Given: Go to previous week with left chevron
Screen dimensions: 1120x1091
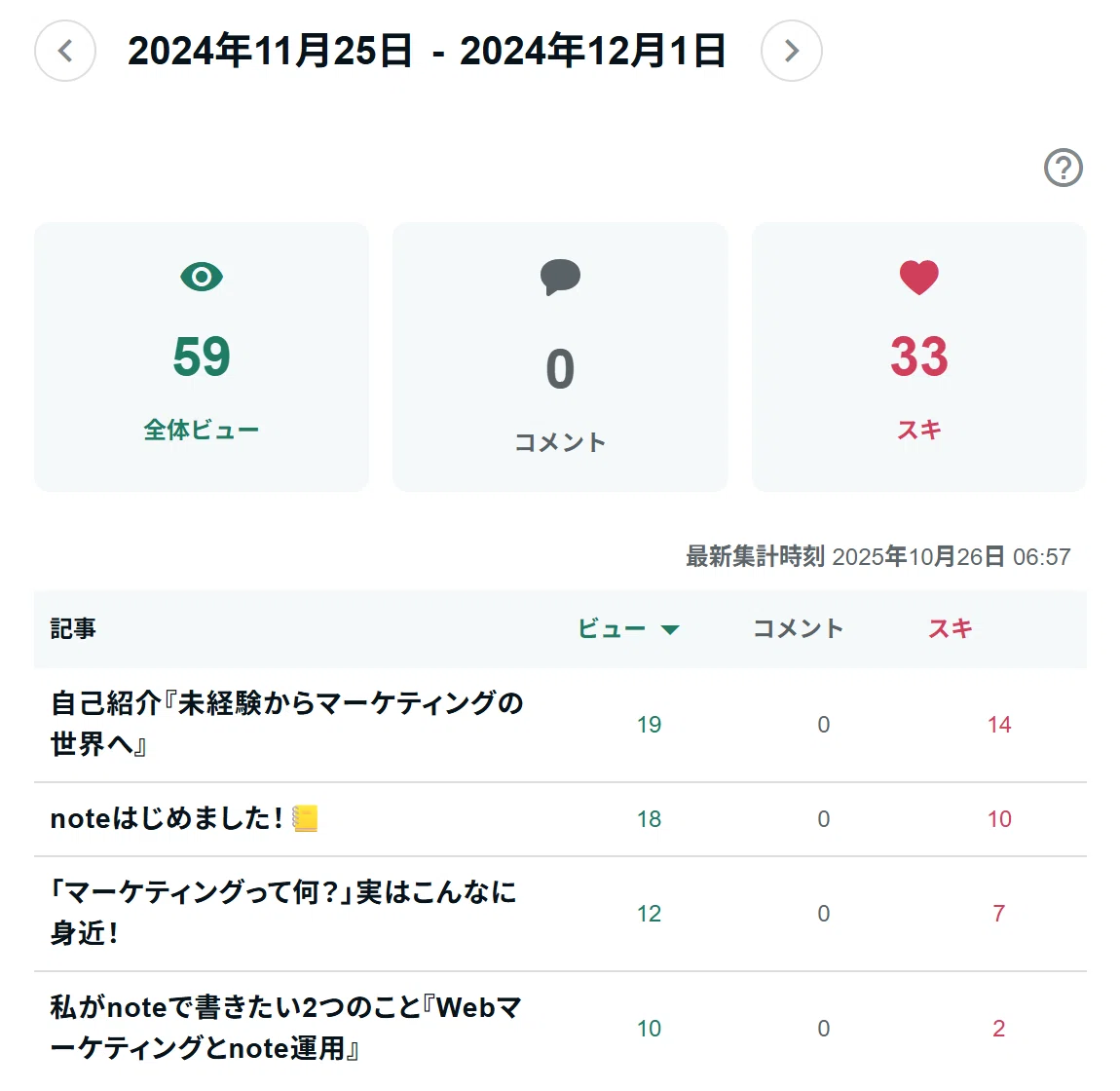Looking at the screenshot, I should [x=65, y=51].
